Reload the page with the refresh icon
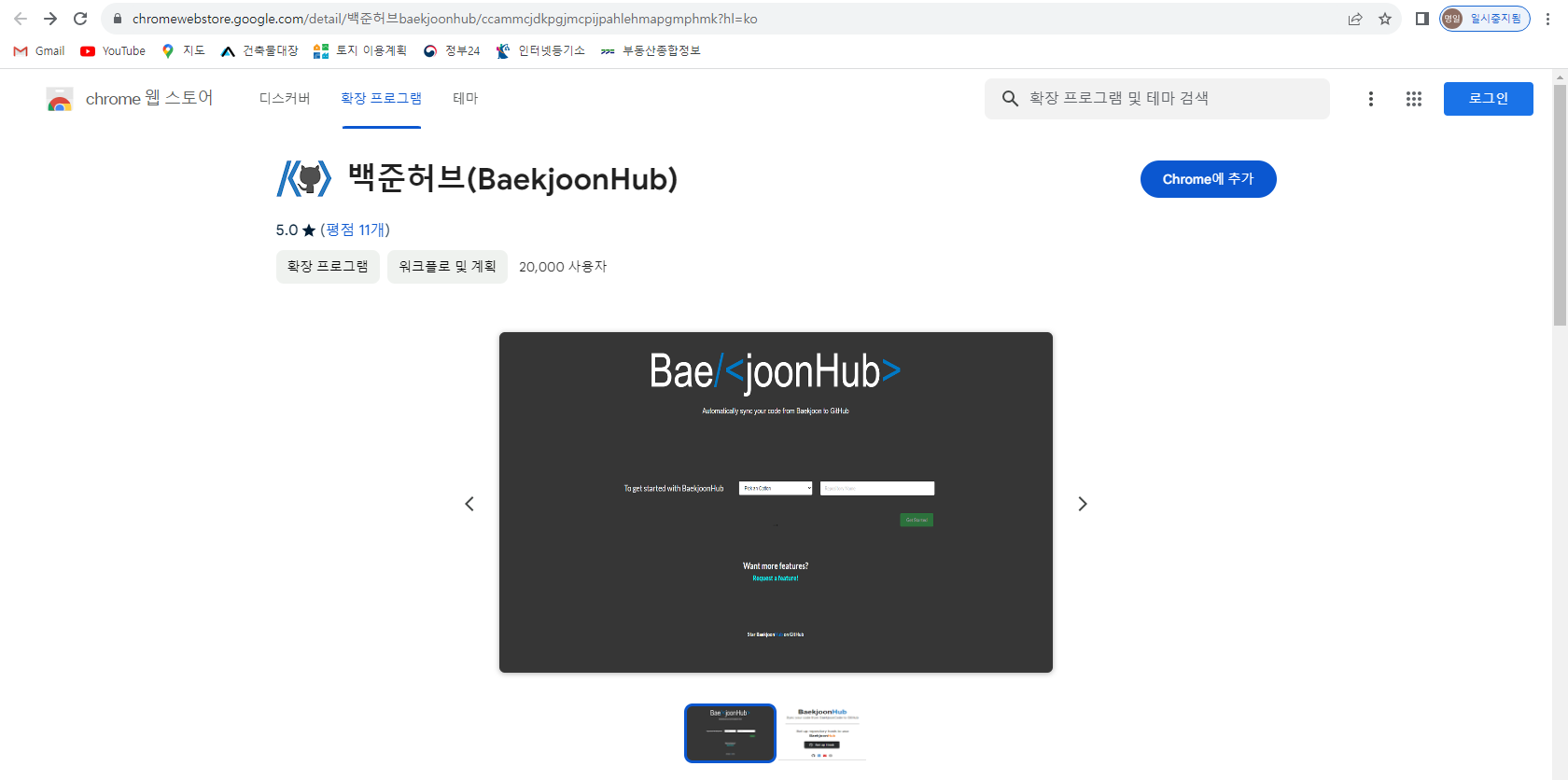Viewport: 1568px width, 780px height. pyautogui.click(x=80, y=19)
